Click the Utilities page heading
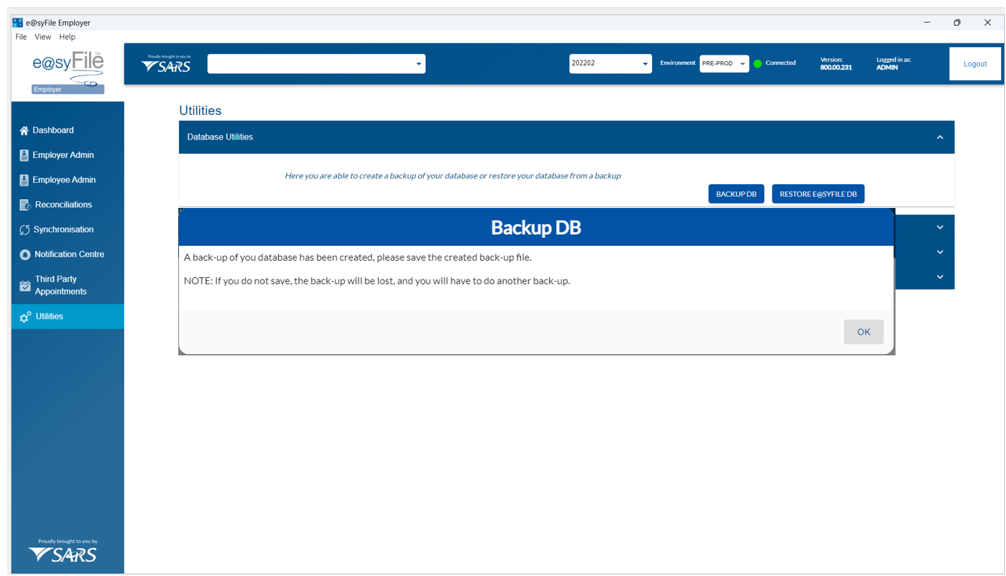This screenshot has height=576, width=1006. [200, 110]
